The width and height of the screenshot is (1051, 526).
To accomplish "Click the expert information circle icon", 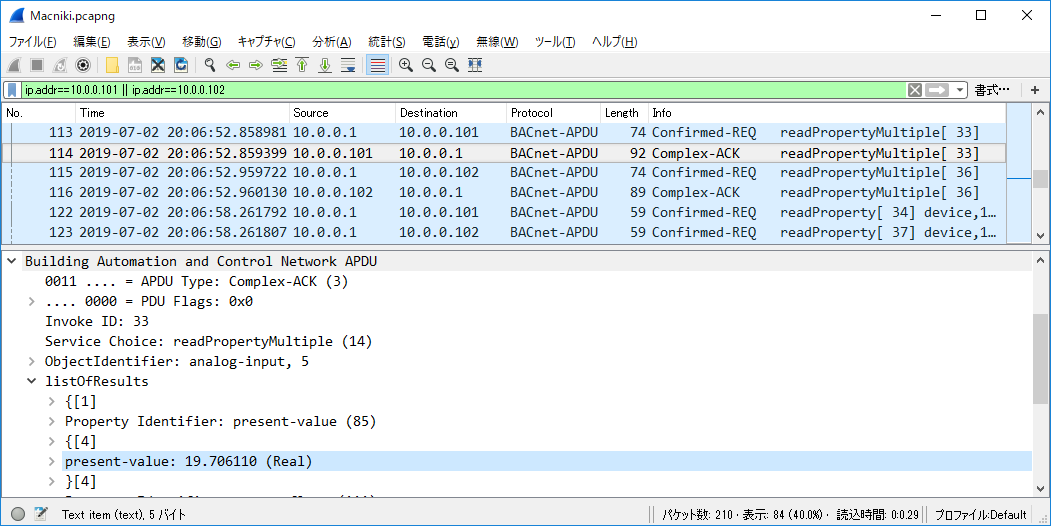I will (x=18, y=514).
